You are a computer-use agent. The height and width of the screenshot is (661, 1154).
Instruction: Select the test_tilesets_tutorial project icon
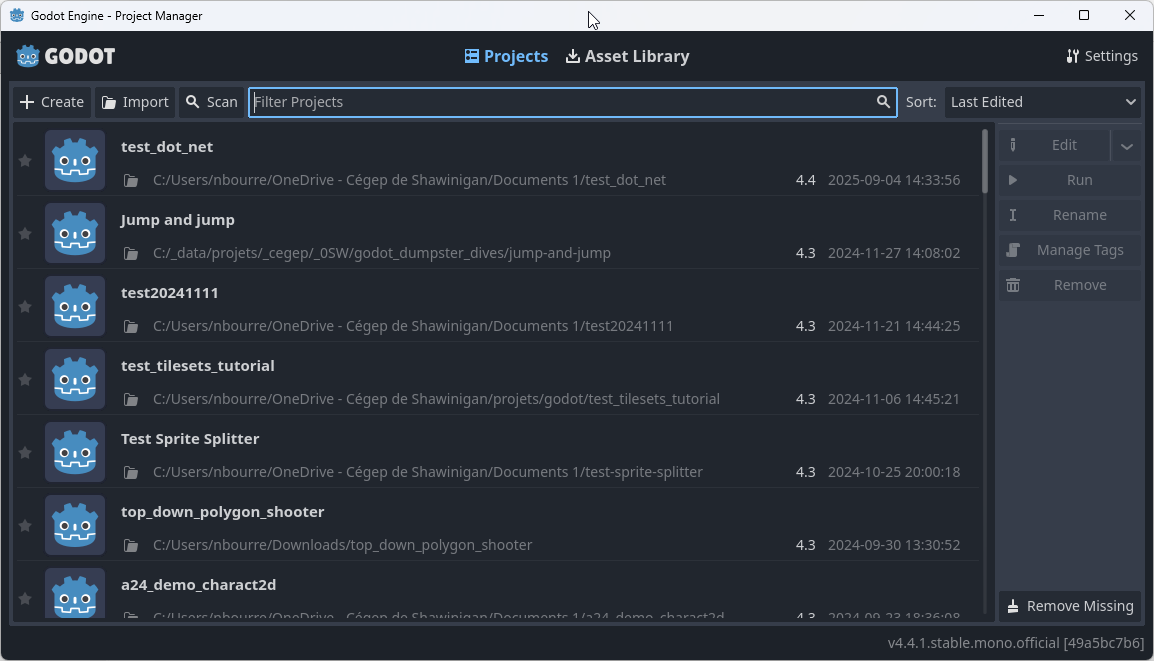coord(75,378)
